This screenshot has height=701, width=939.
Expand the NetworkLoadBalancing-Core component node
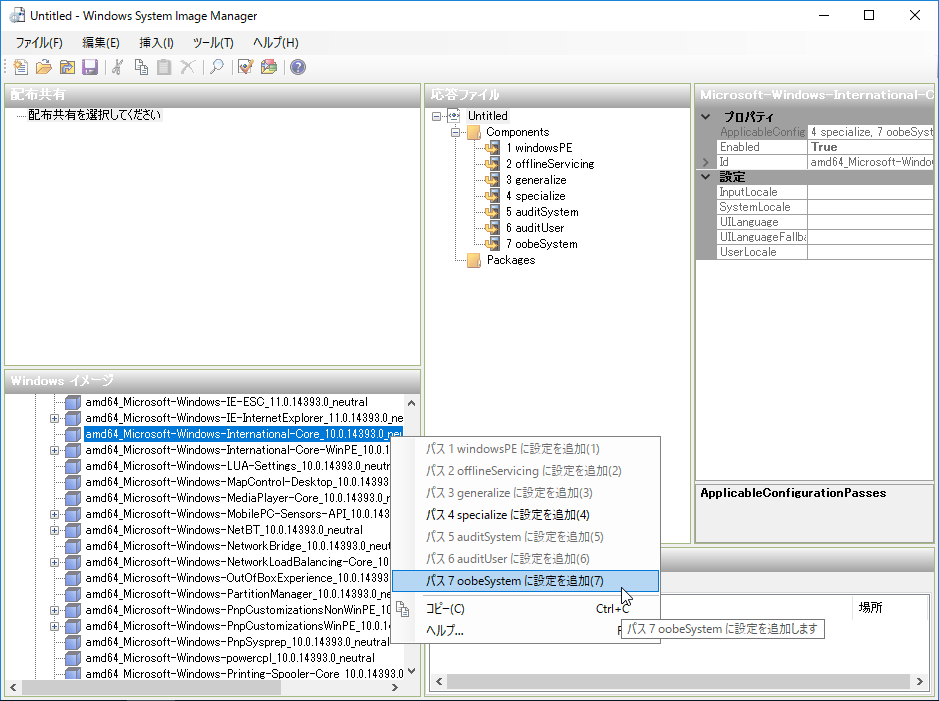tap(54, 562)
